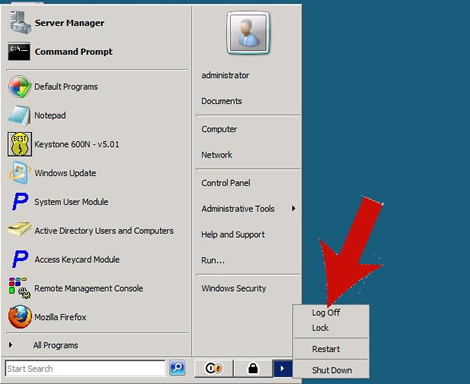Click the Mozilla Firefox icon

click(20, 317)
